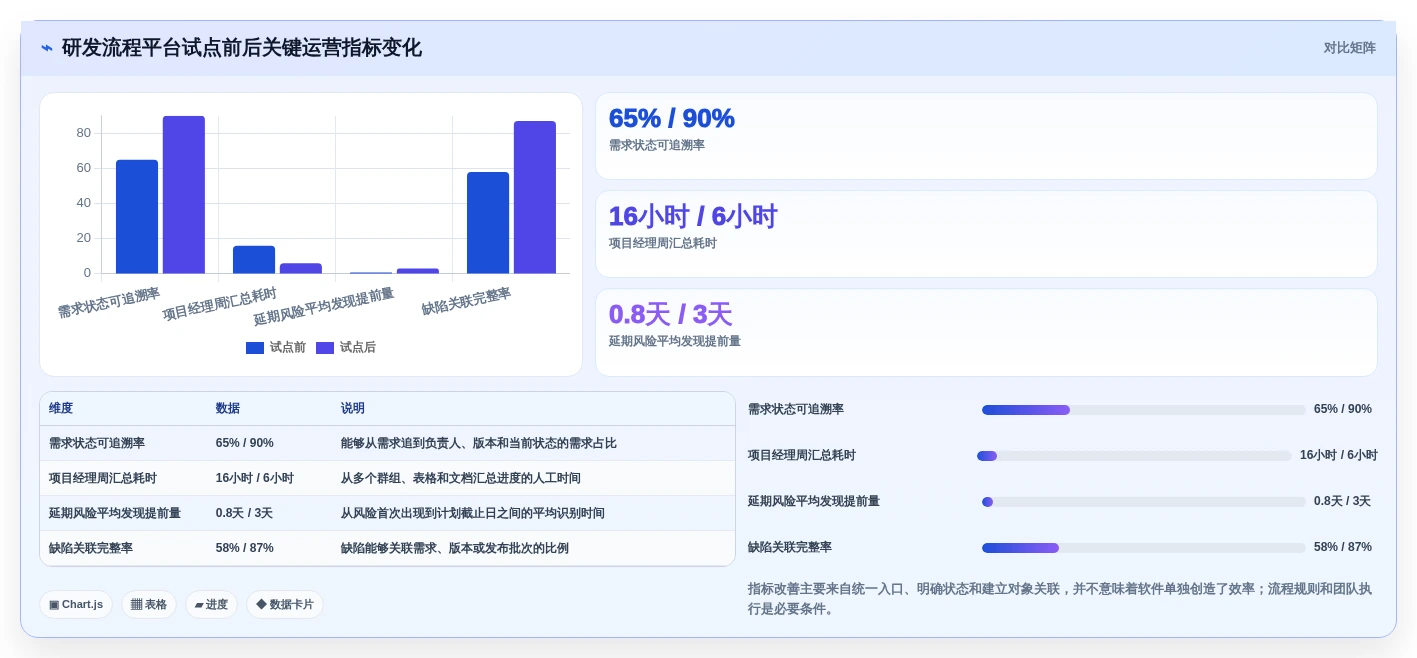Click description 从风险首次出现到计划截止日之间的平均识别时间
1417x658 pixels.
(473, 513)
